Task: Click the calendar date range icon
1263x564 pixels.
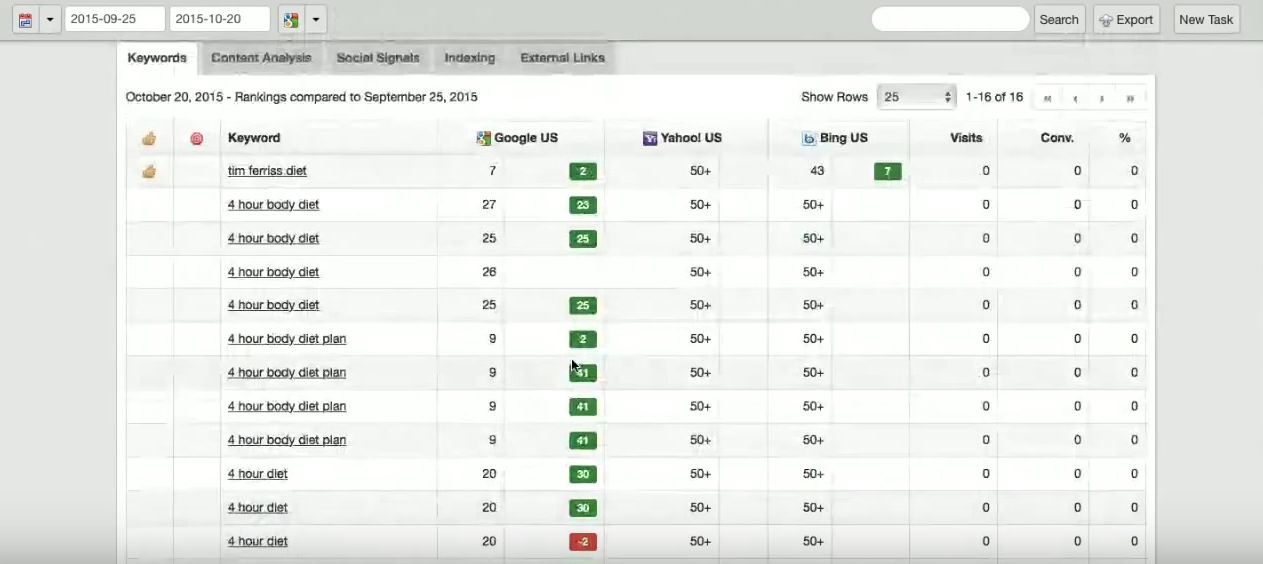Action: [25, 20]
